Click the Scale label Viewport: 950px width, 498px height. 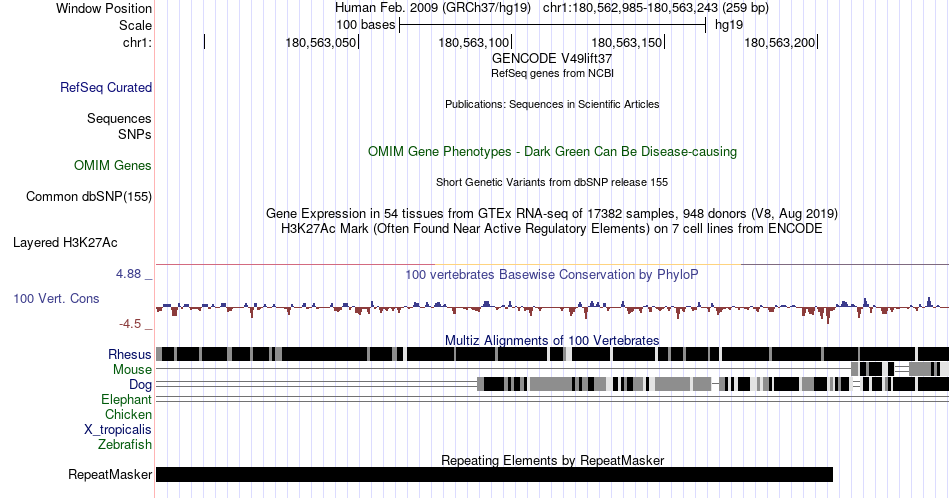coord(136,25)
